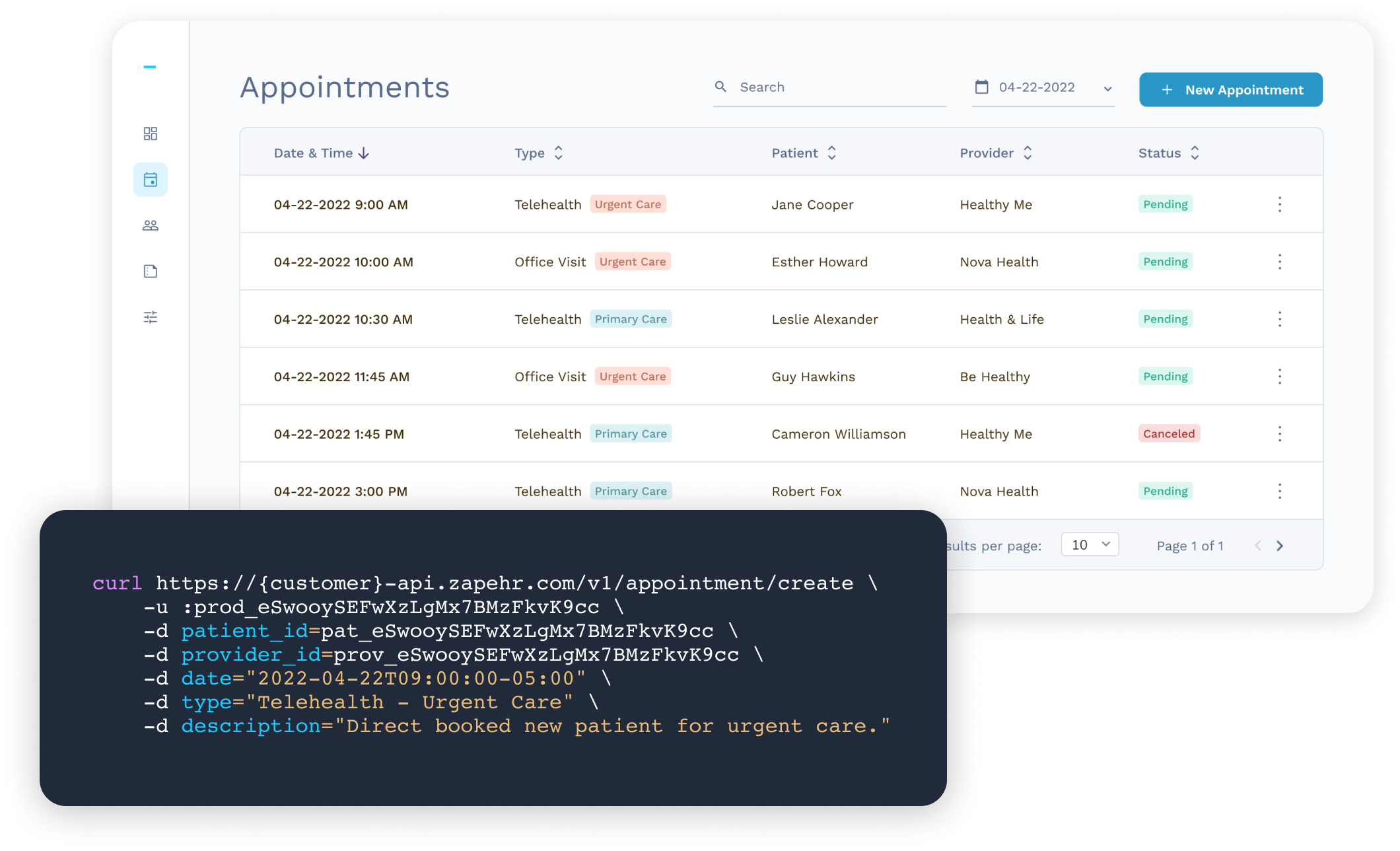Open the settings sliders icon in sidebar

(151, 317)
